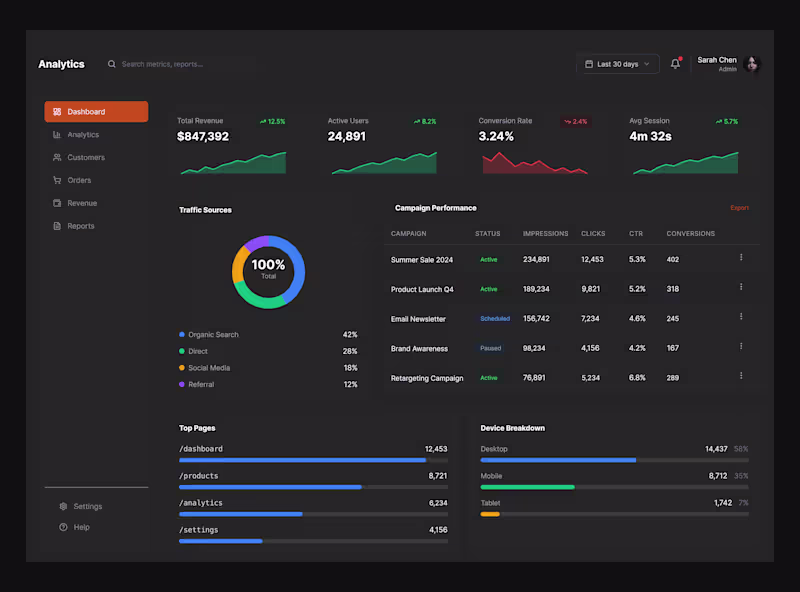Image resolution: width=800 pixels, height=592 pixels.
Task: Click the Active Users 8.2% trend badge
Action: click(x=425, y=121)
